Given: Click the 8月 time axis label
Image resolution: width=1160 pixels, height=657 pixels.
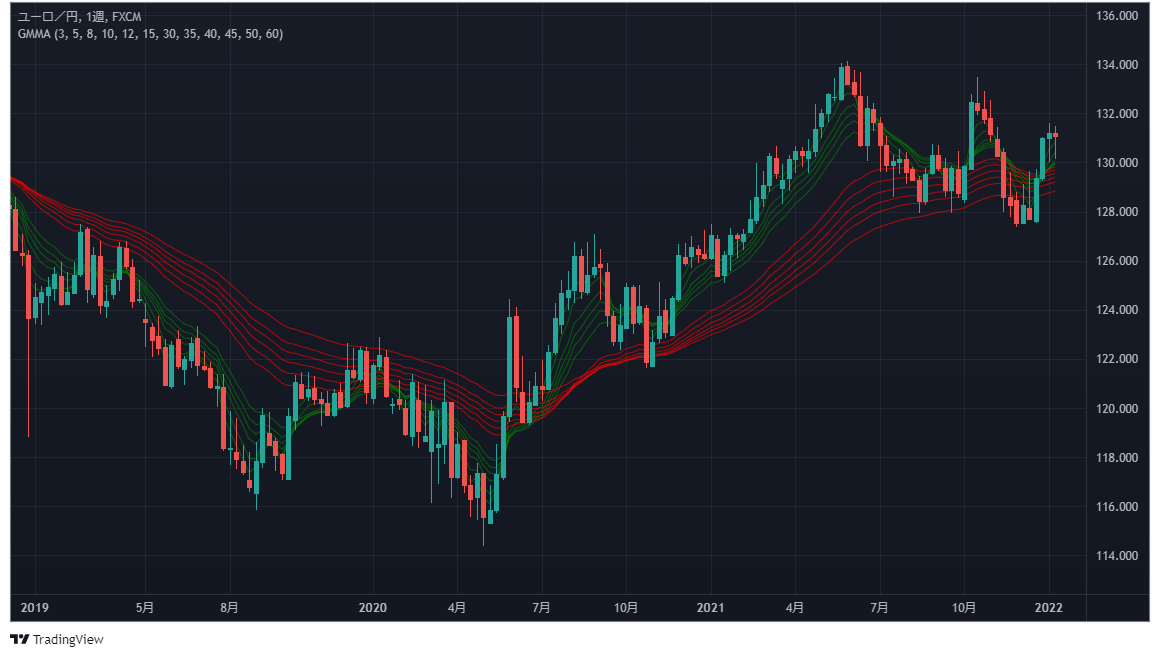Looking at the screenshot, I should [230, 607].
